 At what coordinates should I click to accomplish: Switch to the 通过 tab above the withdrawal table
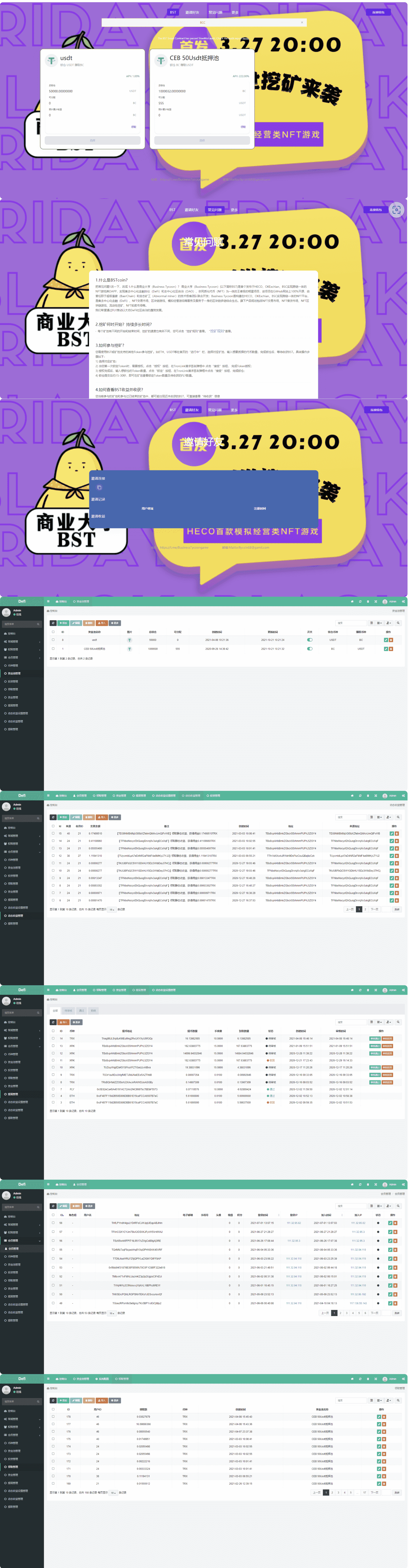point(81,1010)
